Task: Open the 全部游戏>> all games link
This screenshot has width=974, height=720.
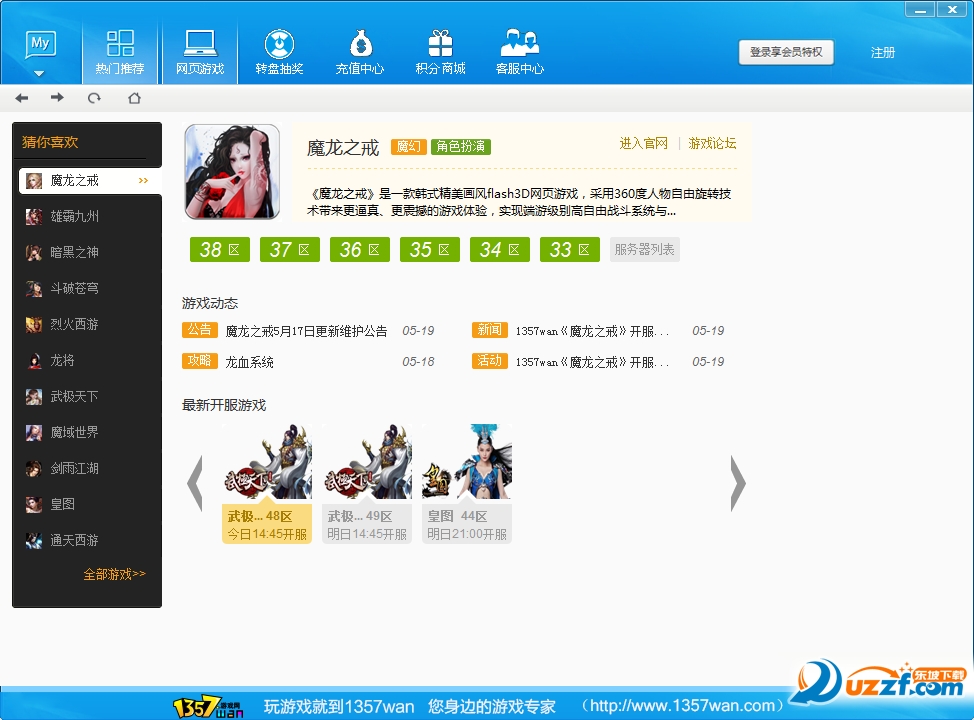Action: click(x=115, y=575)
